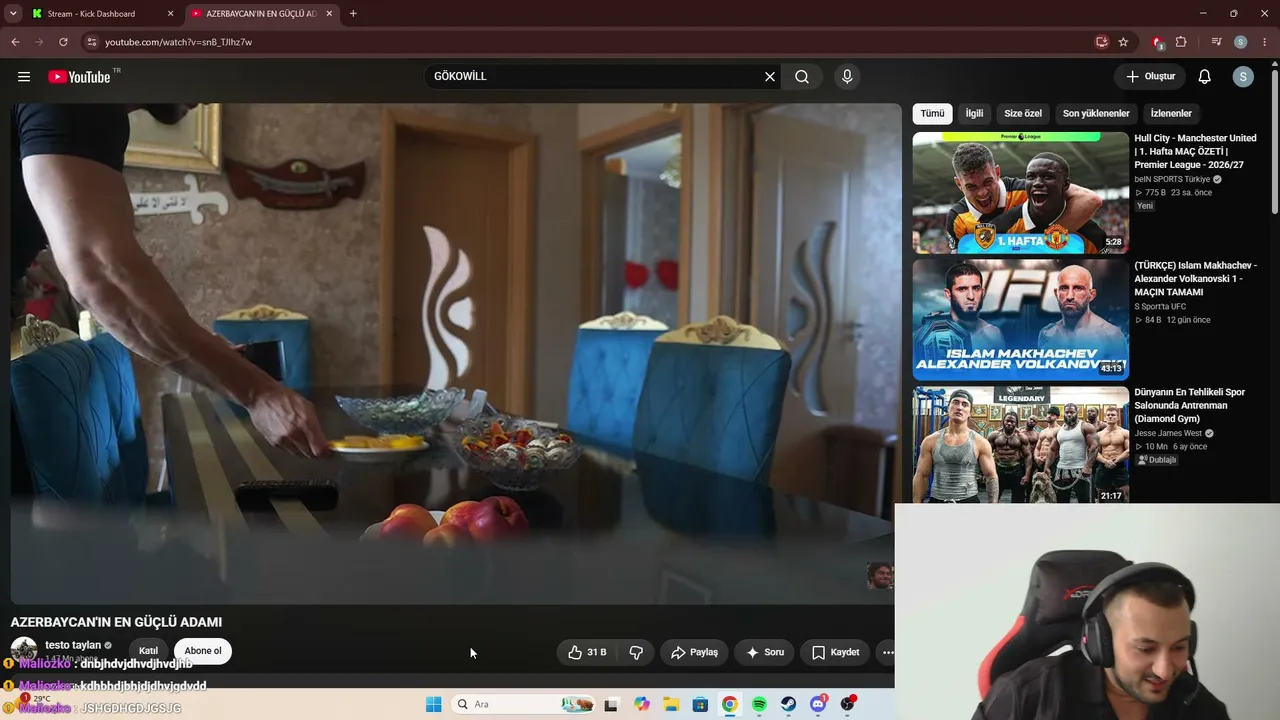Open Windows Start menu

click(x=433, y=704)
